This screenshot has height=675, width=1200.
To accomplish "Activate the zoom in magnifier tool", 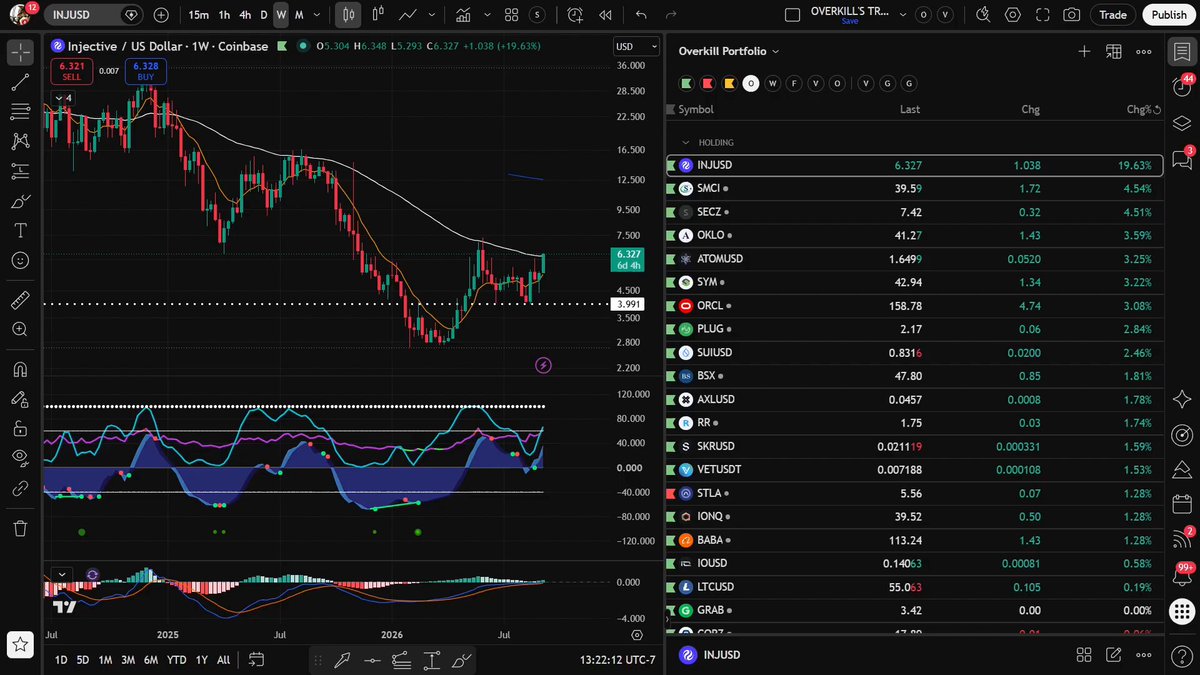I will tap(20, 329).
